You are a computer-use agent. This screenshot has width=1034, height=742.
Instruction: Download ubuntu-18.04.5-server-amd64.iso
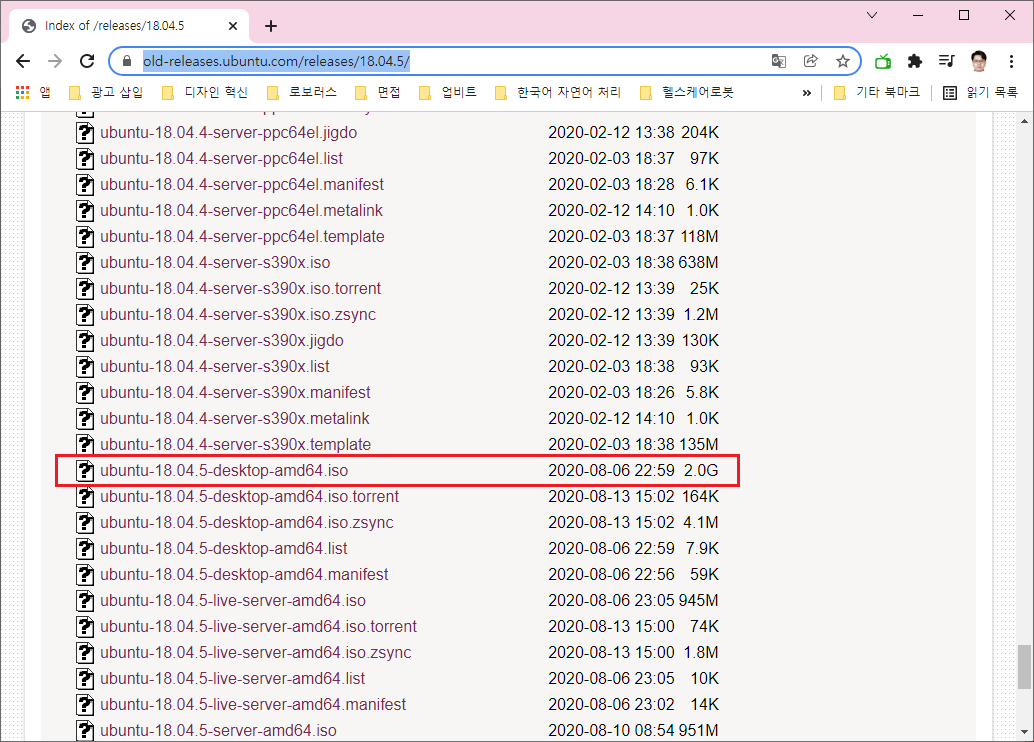218,731
